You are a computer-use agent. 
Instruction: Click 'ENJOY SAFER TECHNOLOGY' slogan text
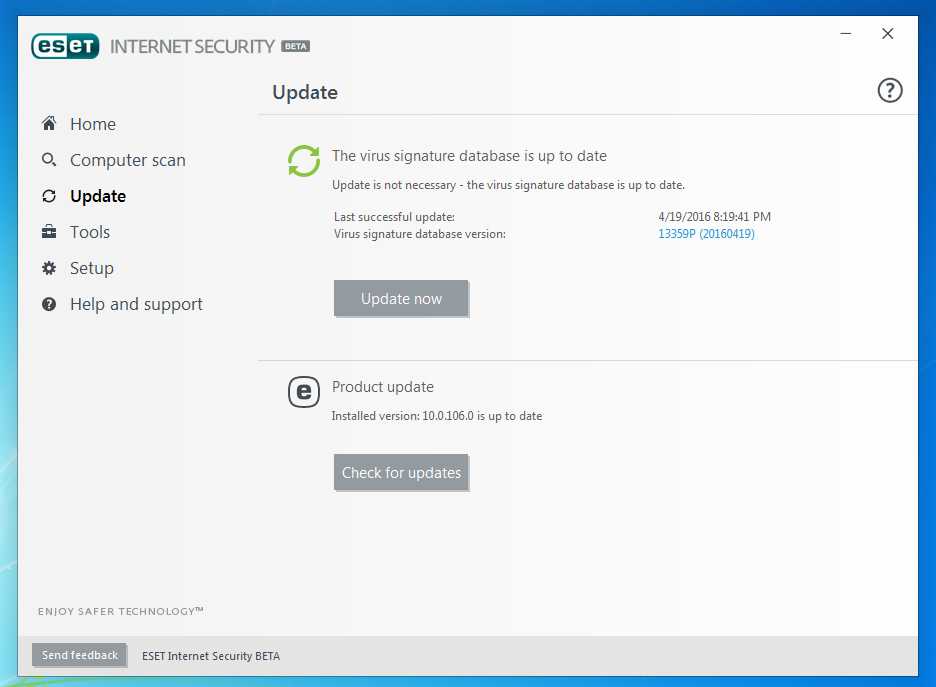(x=121, y=611)
